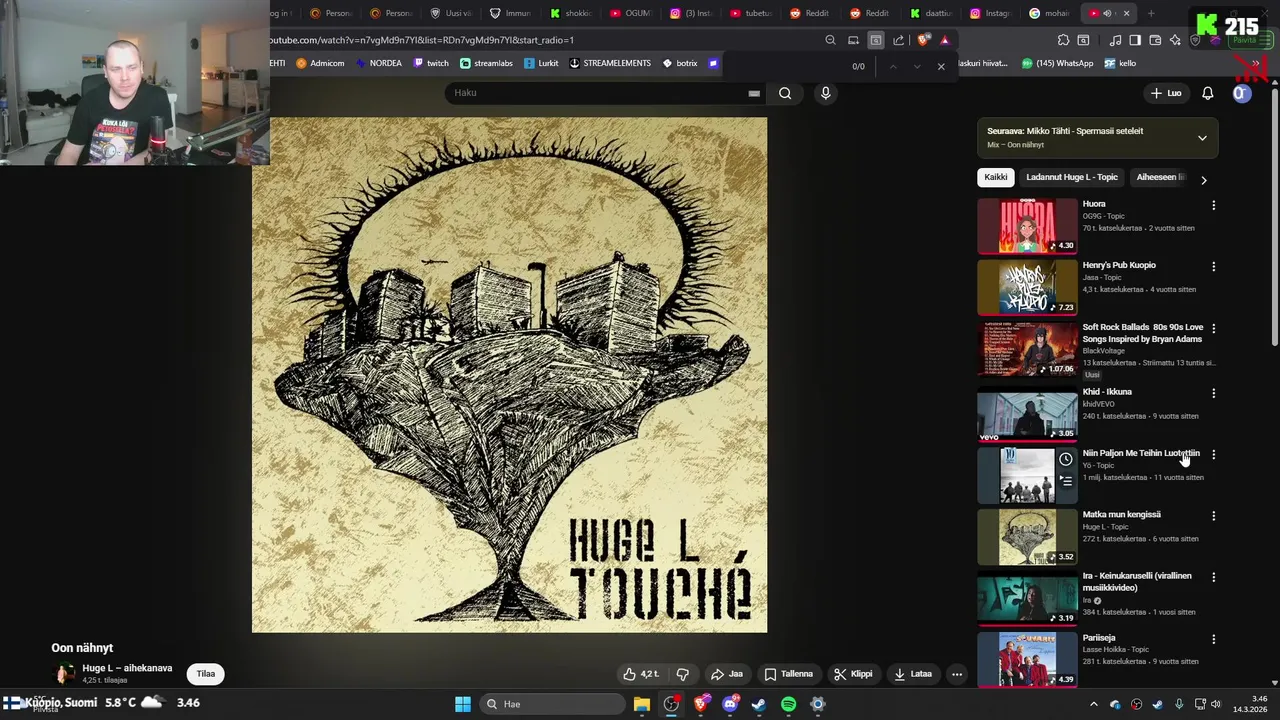The width and height of the screenshot is (1280, 720).
Task: Open Brave Shields lion icon
Action: (922, 40)
